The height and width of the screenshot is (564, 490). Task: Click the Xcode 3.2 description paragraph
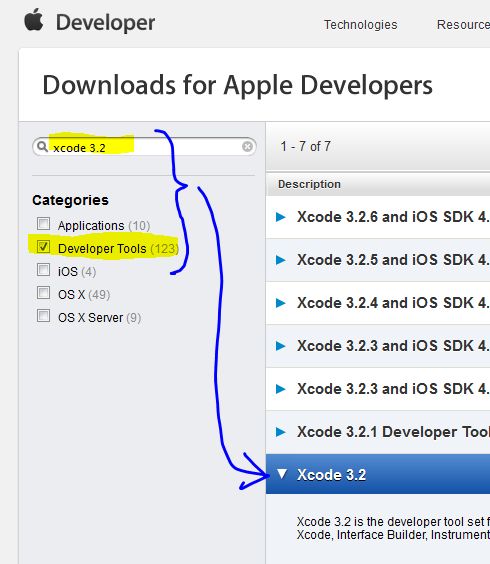click(393, 528)
